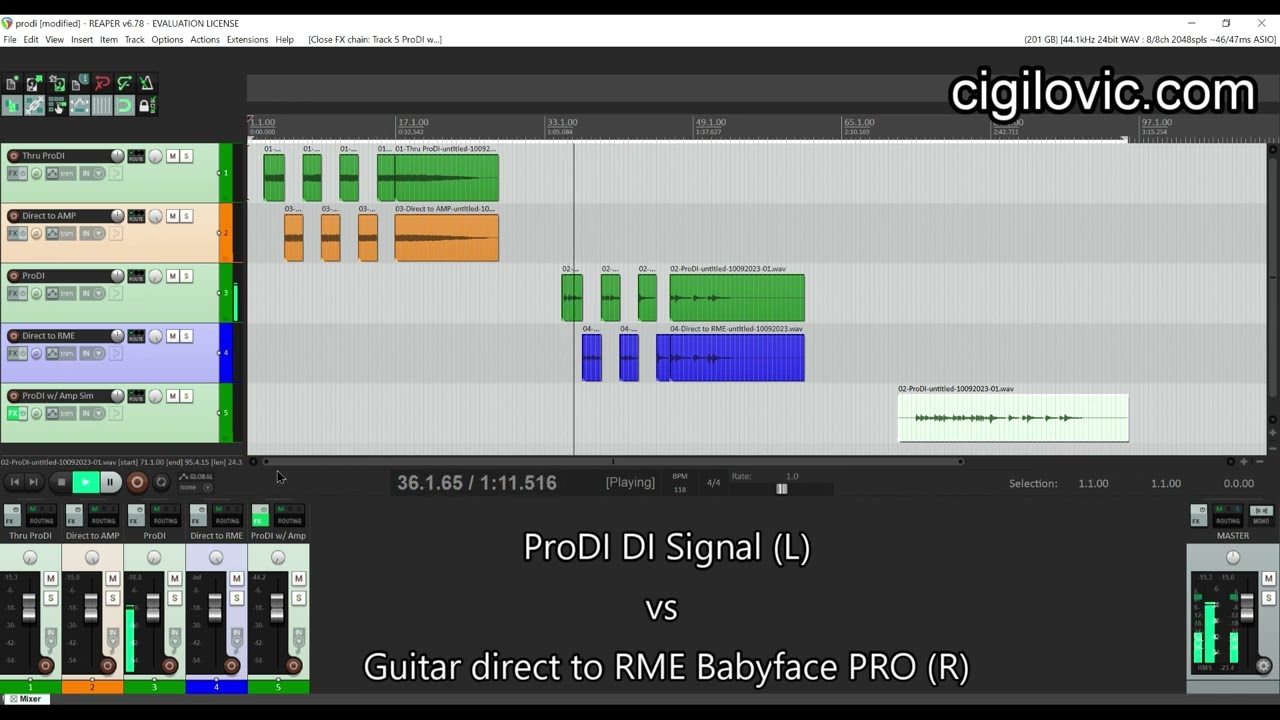Solo the Direct to AMP track
1280x720 pixels.
tap(186, 216)
